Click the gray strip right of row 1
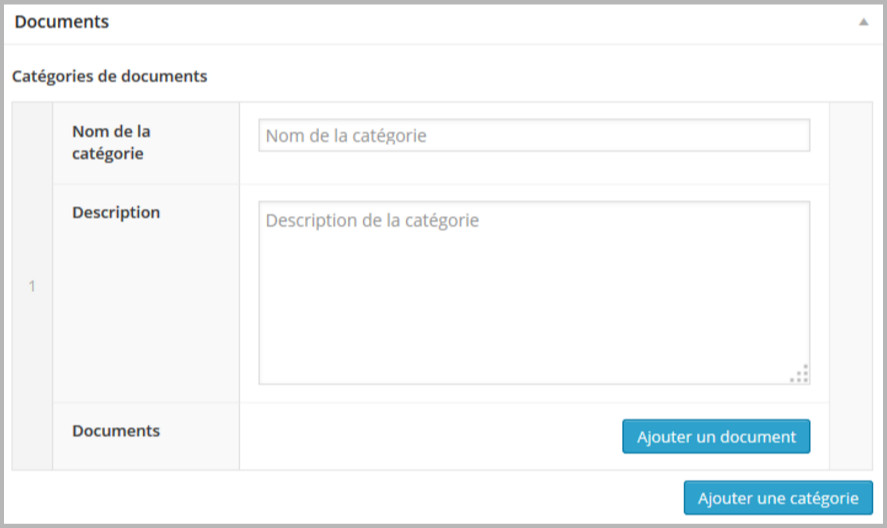887x528 pixels. [x=851, y=286]
